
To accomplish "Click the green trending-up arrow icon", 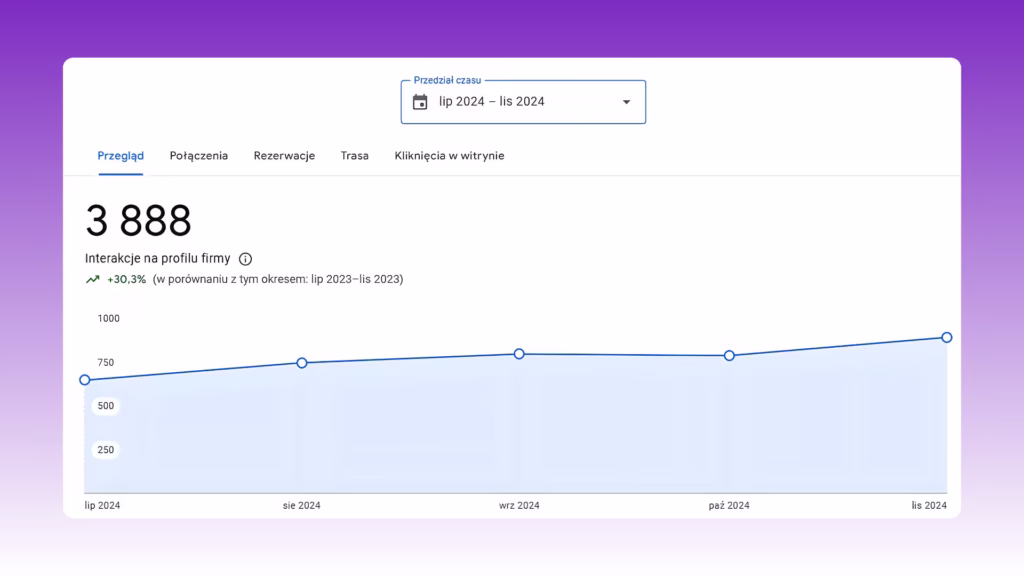I will tap(93, 280).
